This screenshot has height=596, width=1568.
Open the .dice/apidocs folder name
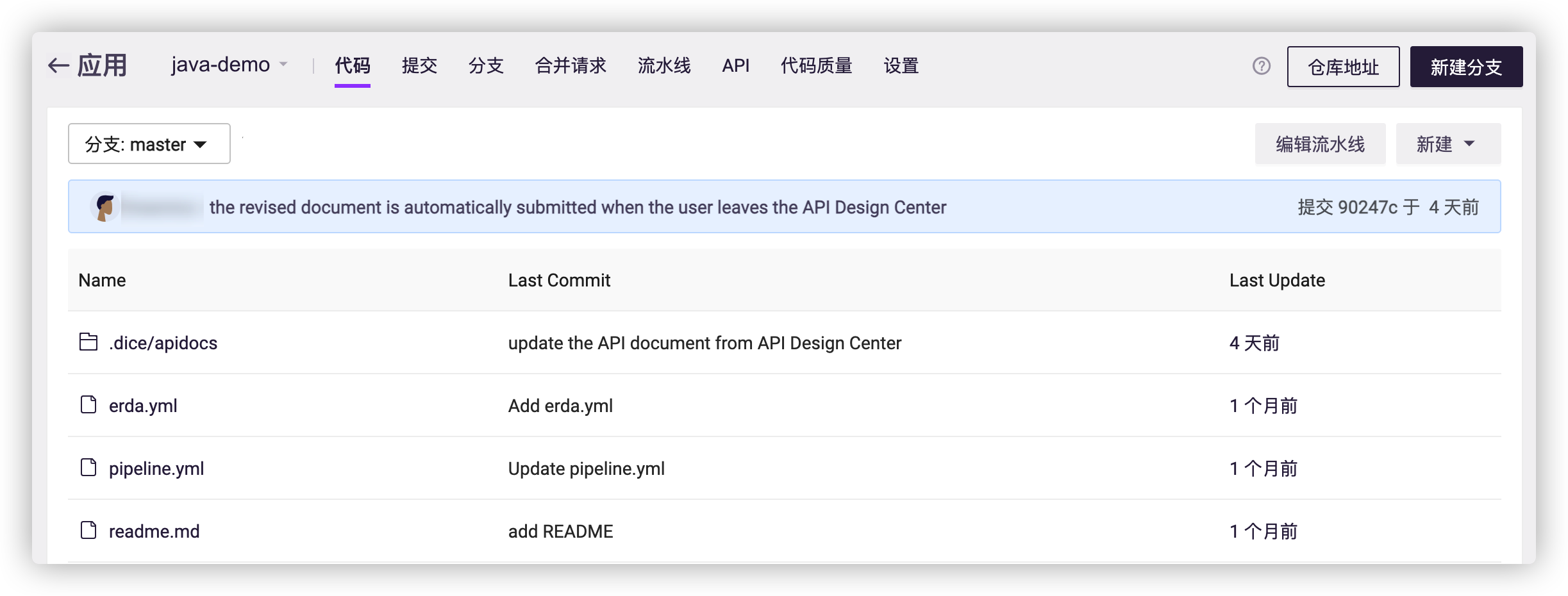coord(163,343)
